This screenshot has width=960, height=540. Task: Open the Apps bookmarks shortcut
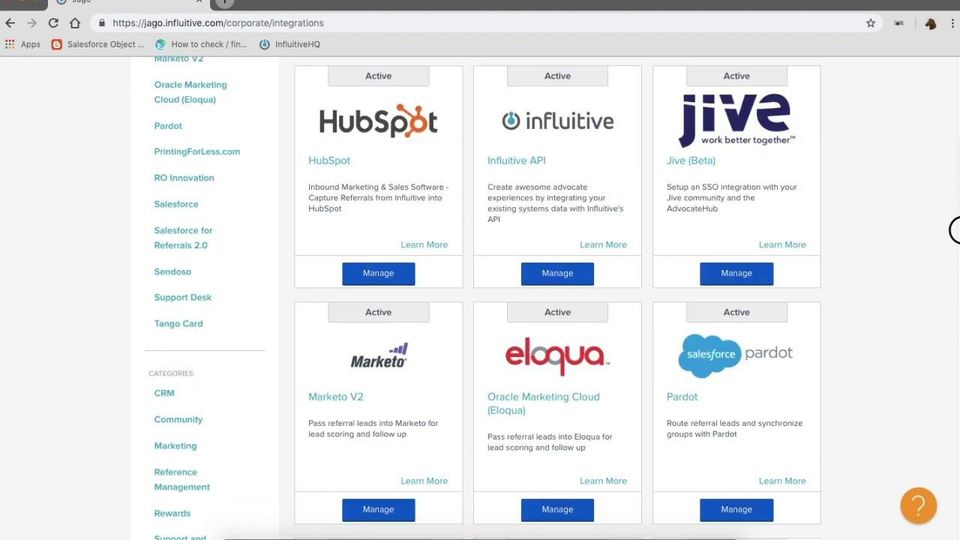23,44
